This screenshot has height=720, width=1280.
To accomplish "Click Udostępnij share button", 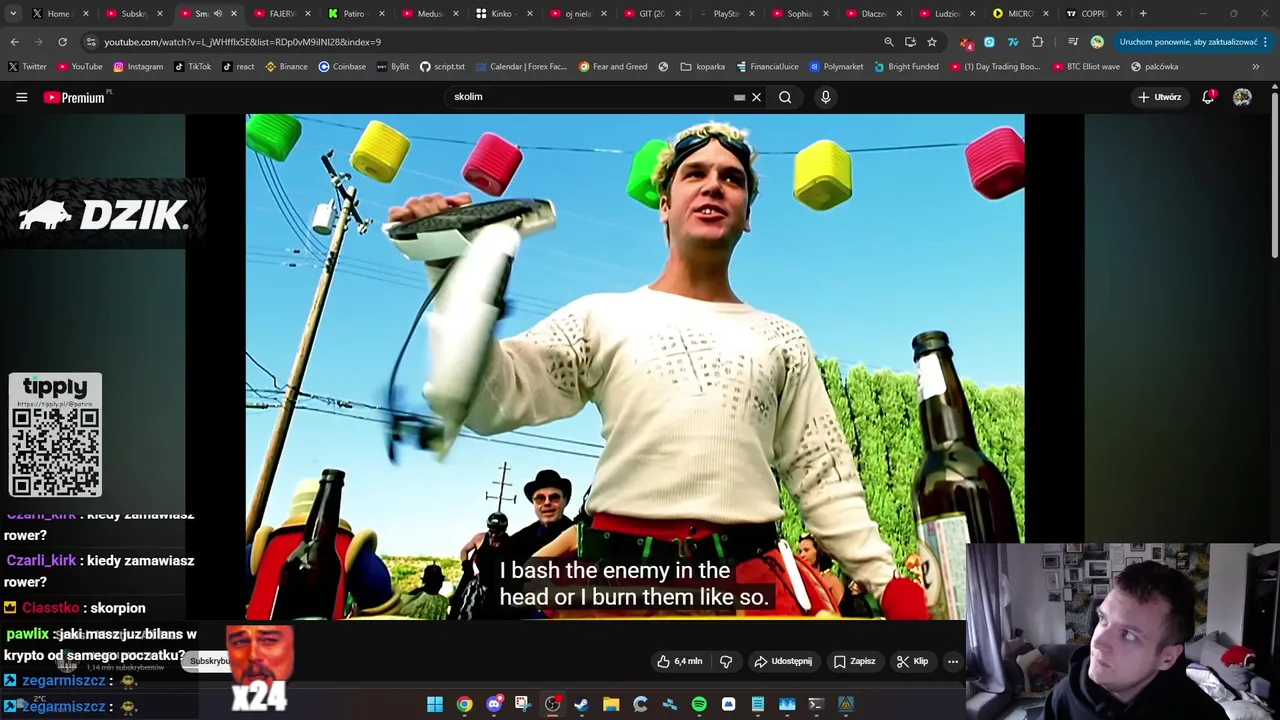I will (x=783, y=661).
